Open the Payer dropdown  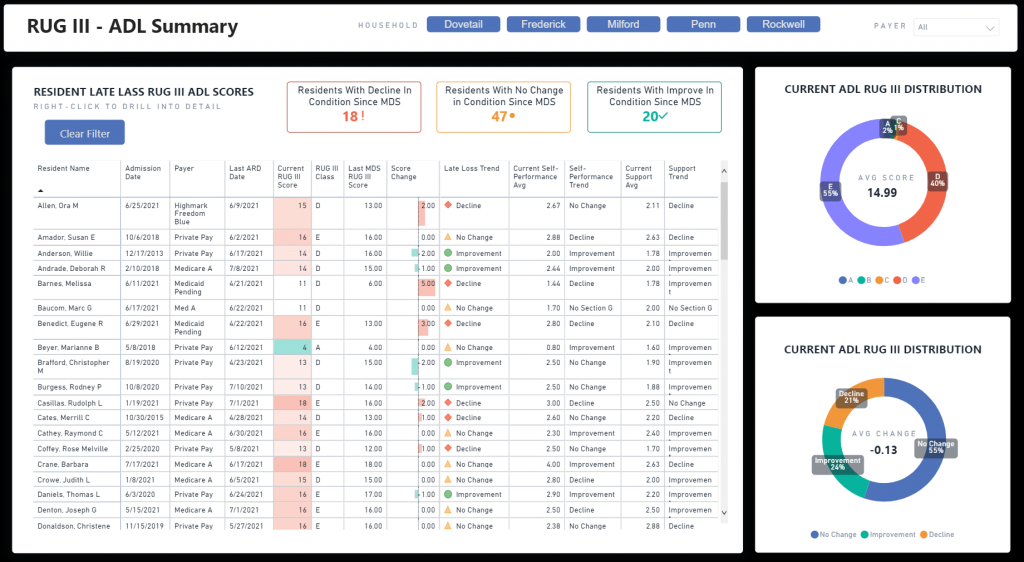click(956, 27)
